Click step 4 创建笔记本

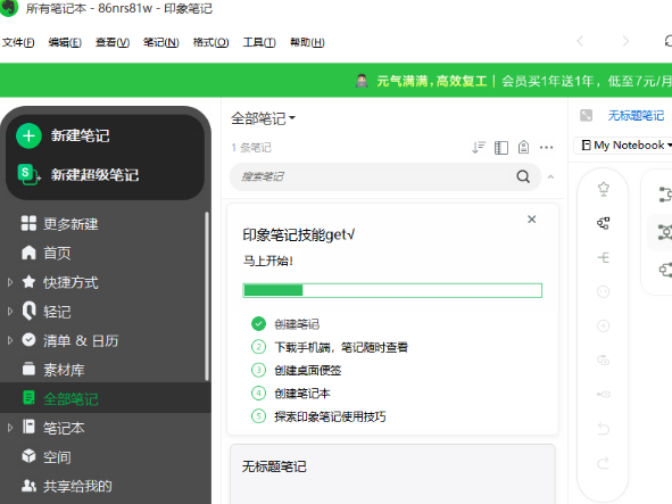coord(302,393)
